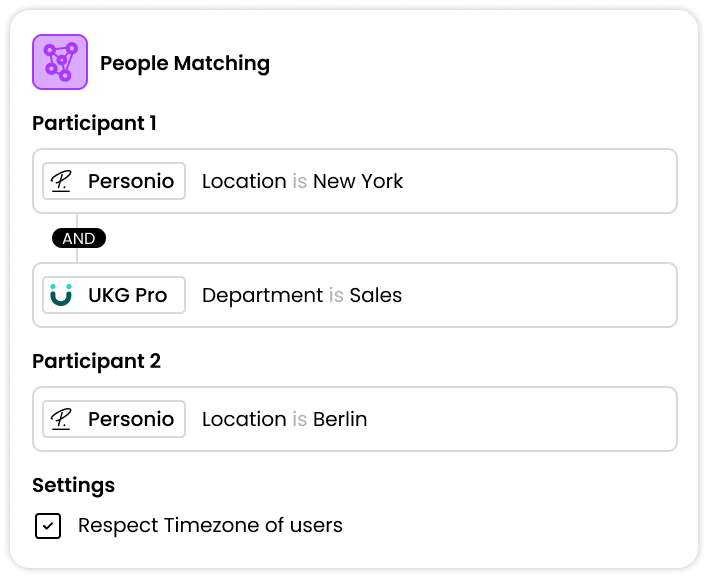This screenshot has width=706, height=576.
Task: Select the Participant 2 heading
Action: tap(96, 361)
